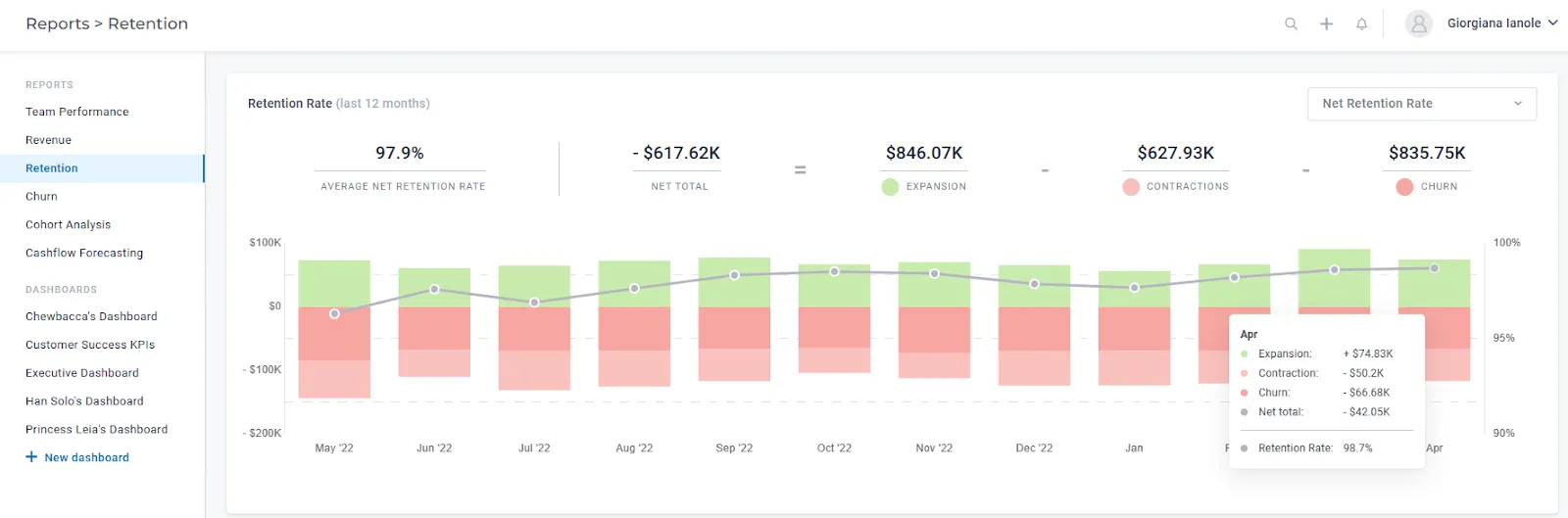Click the Jun '22 retention line point
This screenshot has height=518, width=1568.
(x=434, y=290)
